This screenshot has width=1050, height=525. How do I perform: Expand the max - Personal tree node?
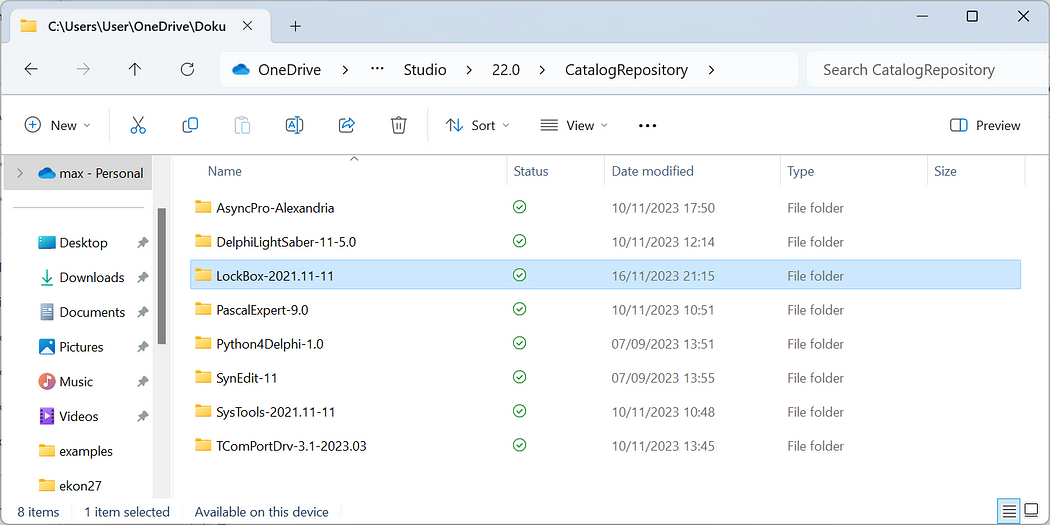pyautogui.click(x=19, y=173)
